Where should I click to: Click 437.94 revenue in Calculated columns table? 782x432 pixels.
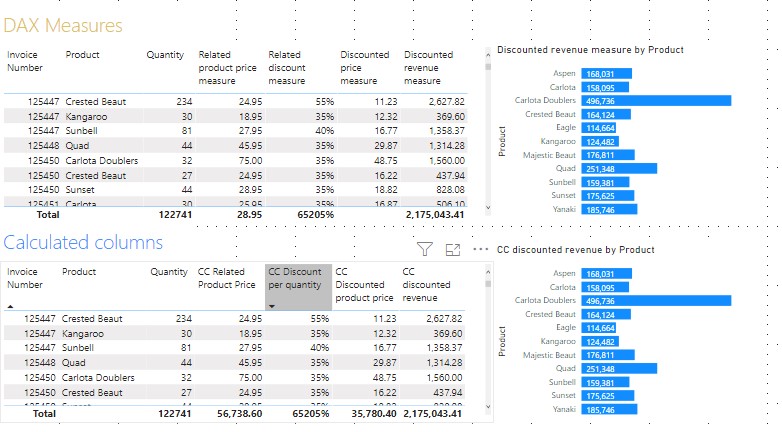(x=446, y=393)
